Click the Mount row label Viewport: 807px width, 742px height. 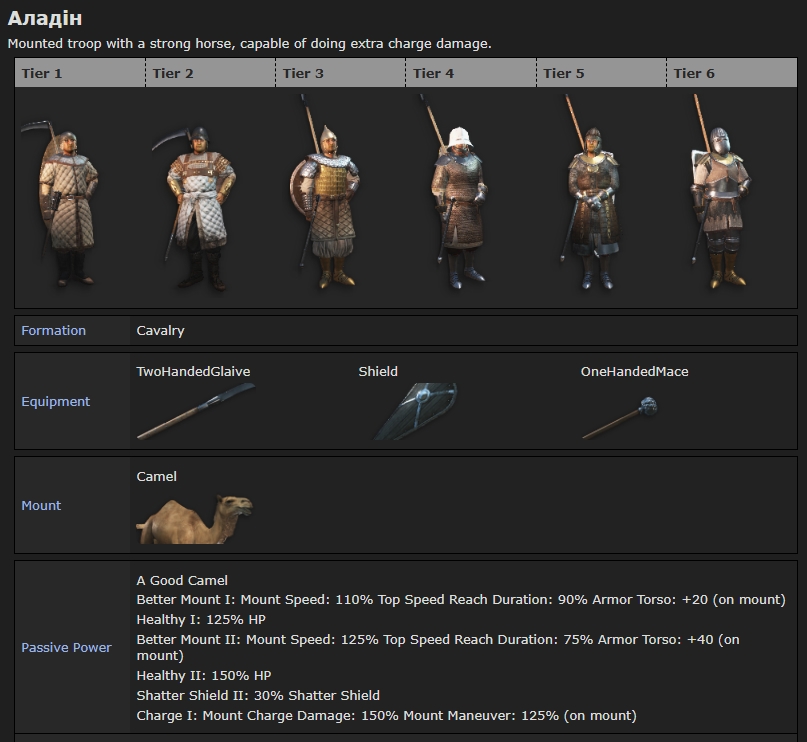41,506
